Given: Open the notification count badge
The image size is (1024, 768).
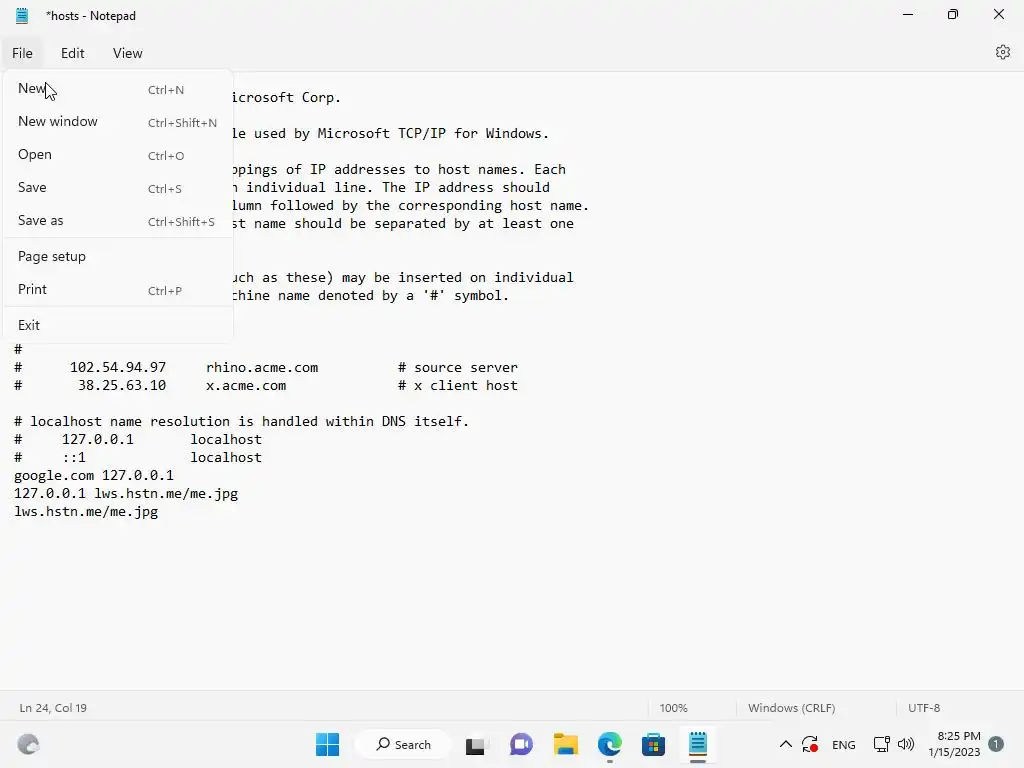Looking at the screenshot, I should pos(995,744).
